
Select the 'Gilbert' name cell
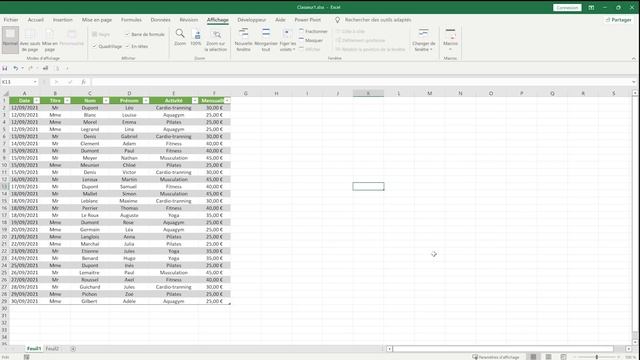(89, 301)
